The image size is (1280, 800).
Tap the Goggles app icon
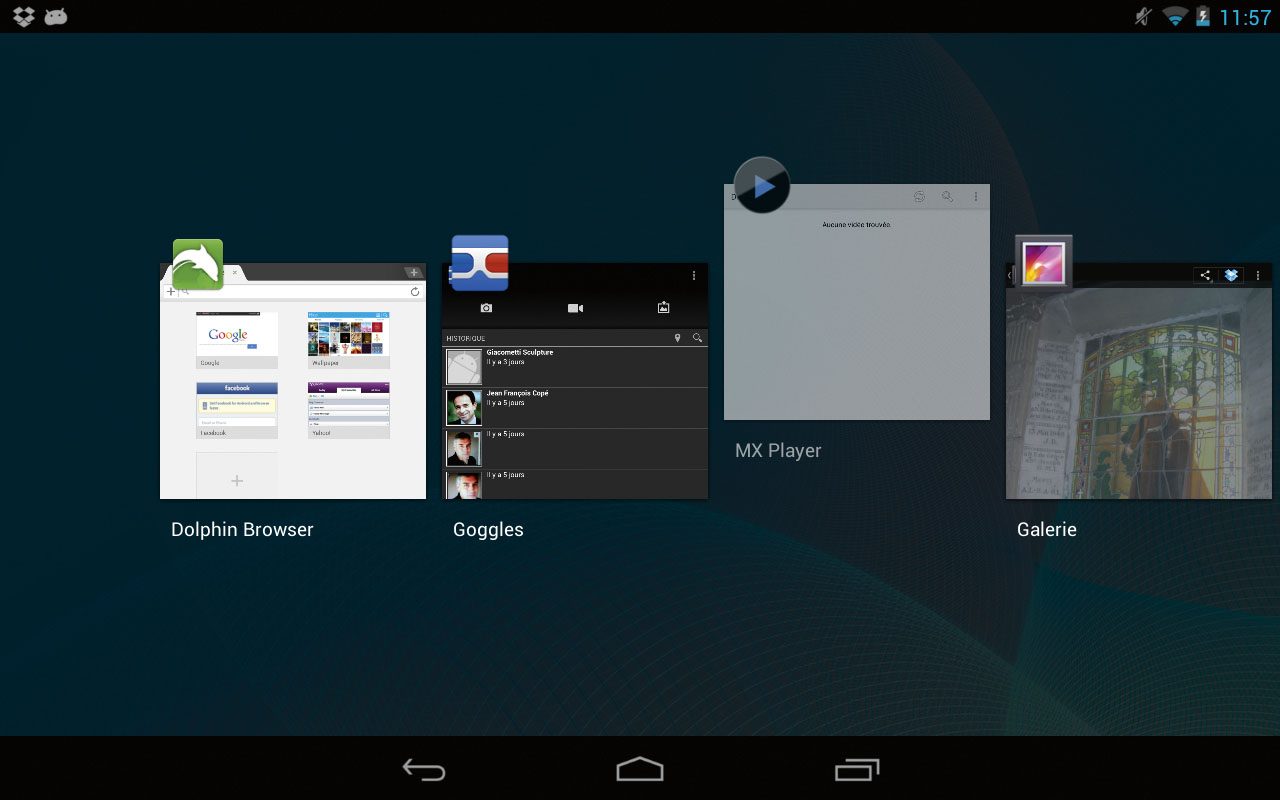(480, 264)
